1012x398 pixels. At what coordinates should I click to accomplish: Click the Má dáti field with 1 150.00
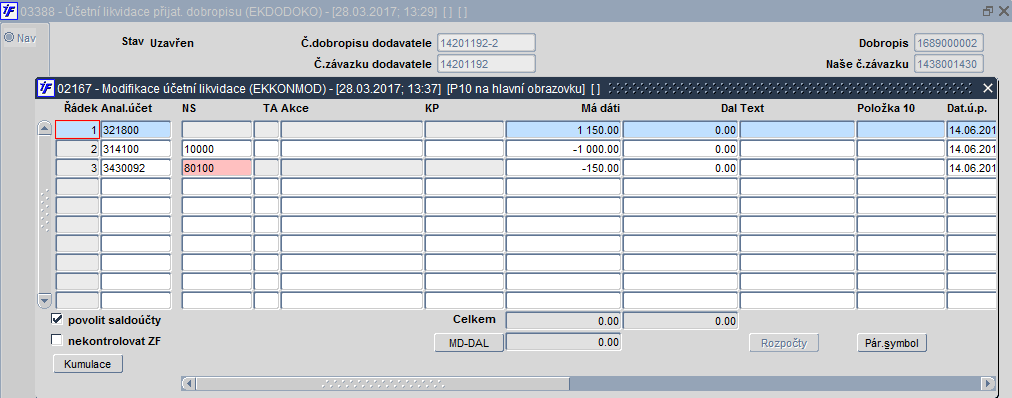pyautogui.click(x=563, y=130)
